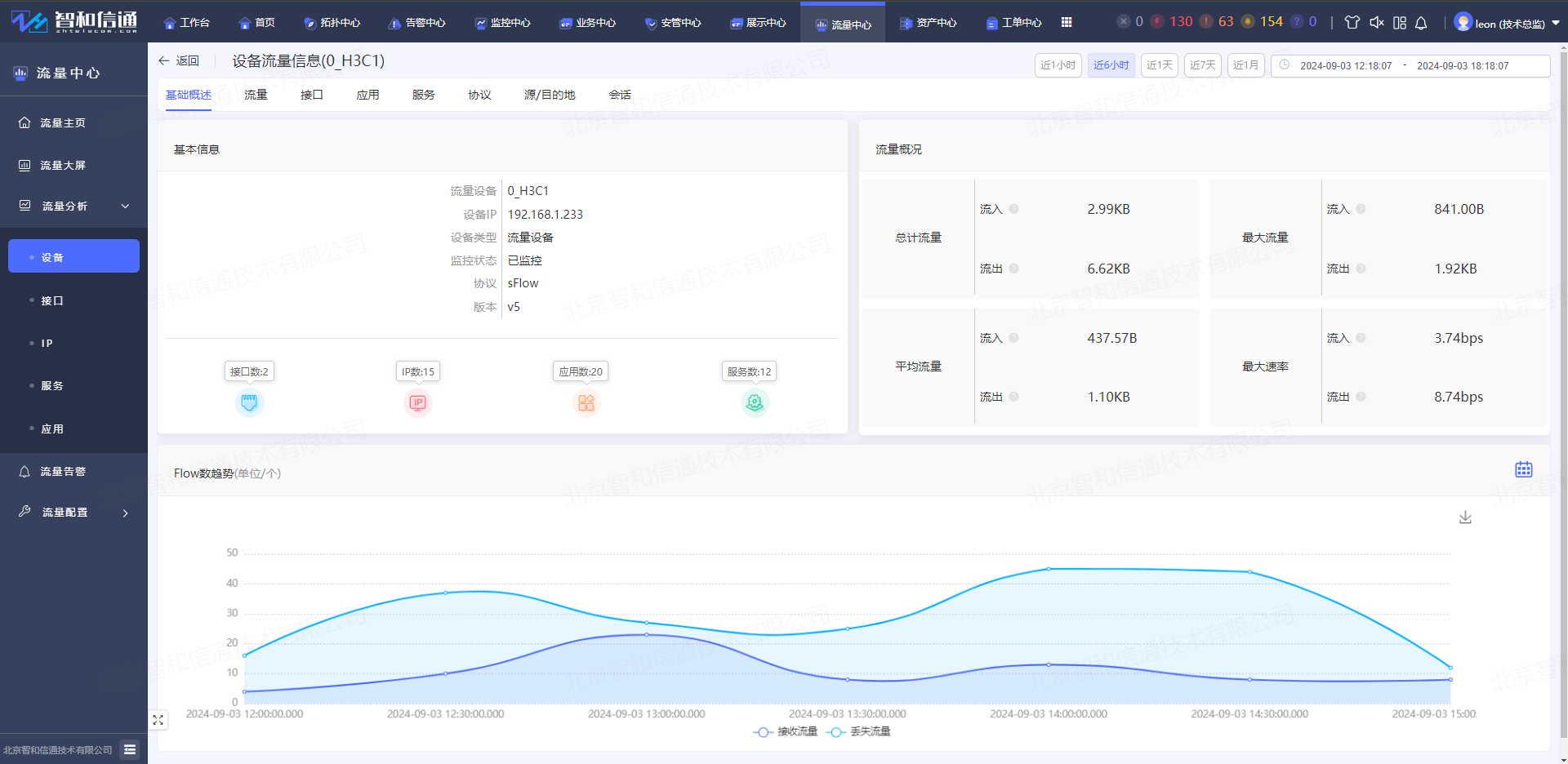The width and height of the screenshot is (1568, 764).
Task: Select the 近7天 time range button
Action: 1202,65
